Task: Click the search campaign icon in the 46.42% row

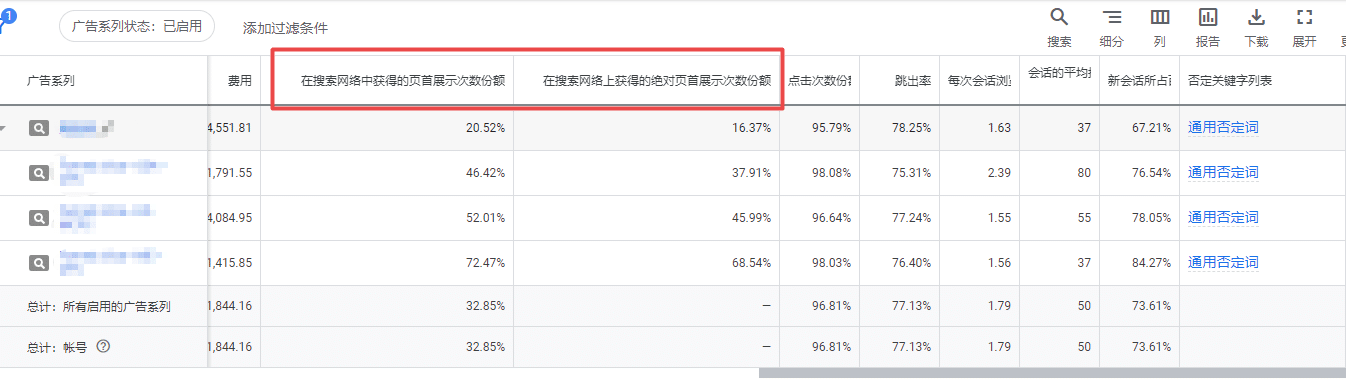Action: point(38,173)
